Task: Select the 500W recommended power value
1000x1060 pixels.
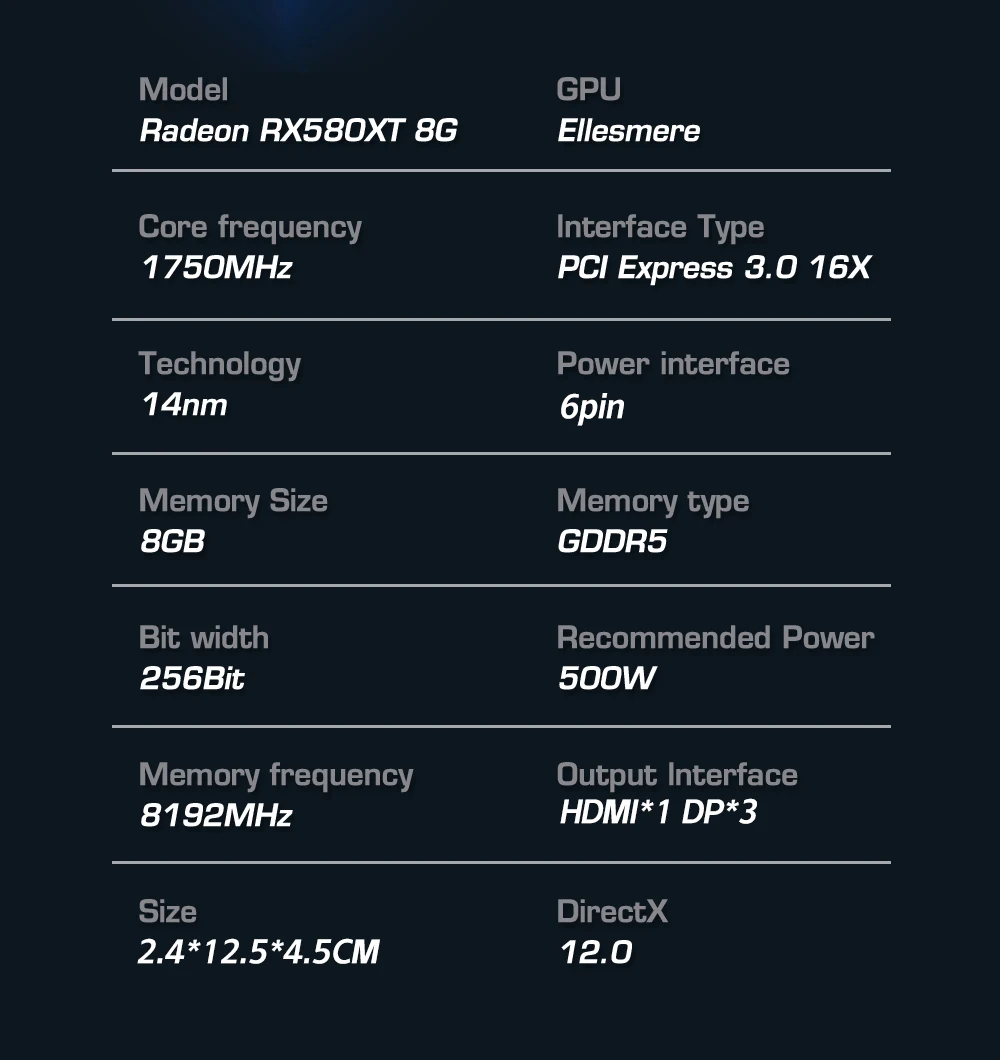Action: (x=606, y=678)
